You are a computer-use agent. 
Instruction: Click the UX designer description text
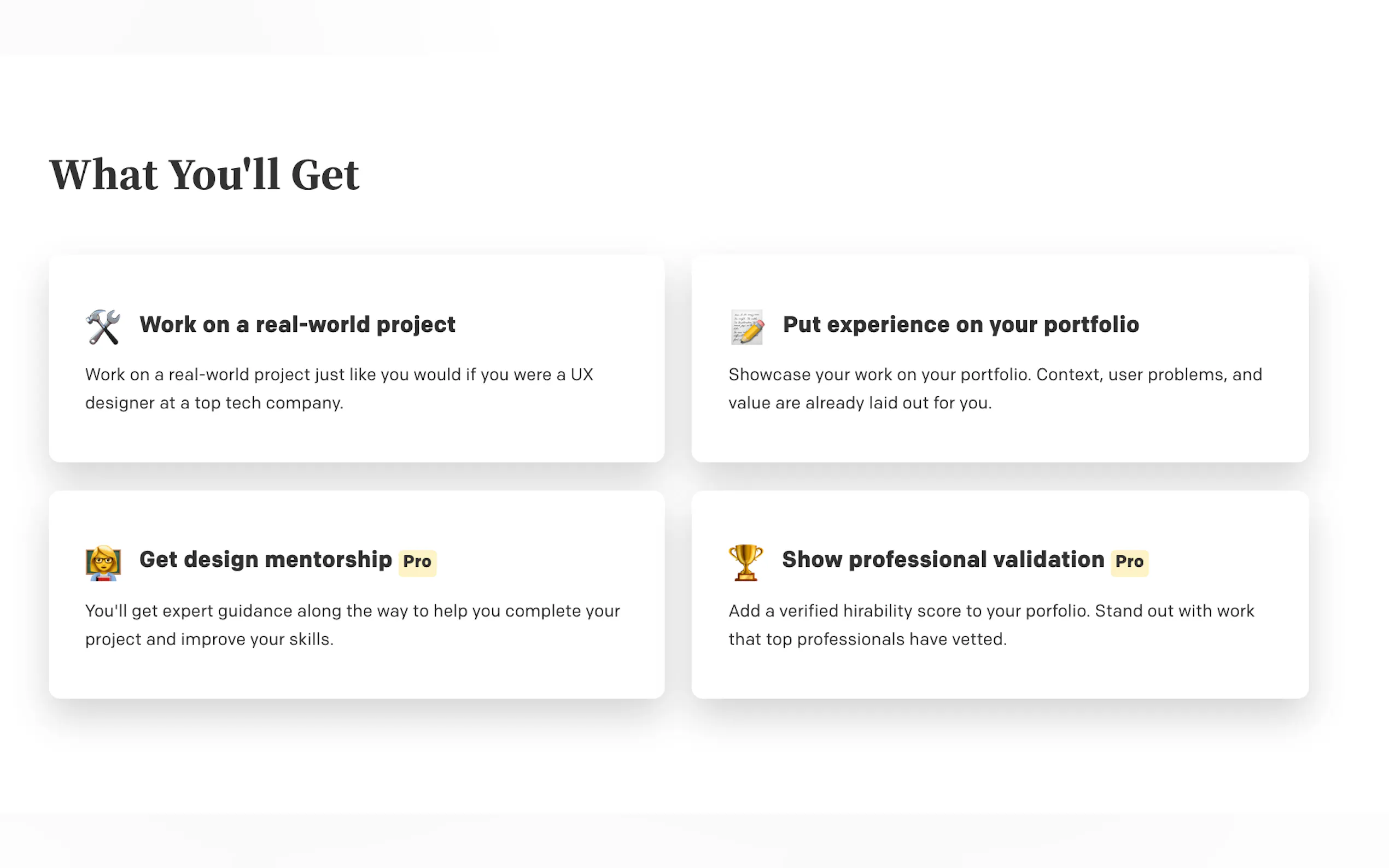tap(340, 389)
